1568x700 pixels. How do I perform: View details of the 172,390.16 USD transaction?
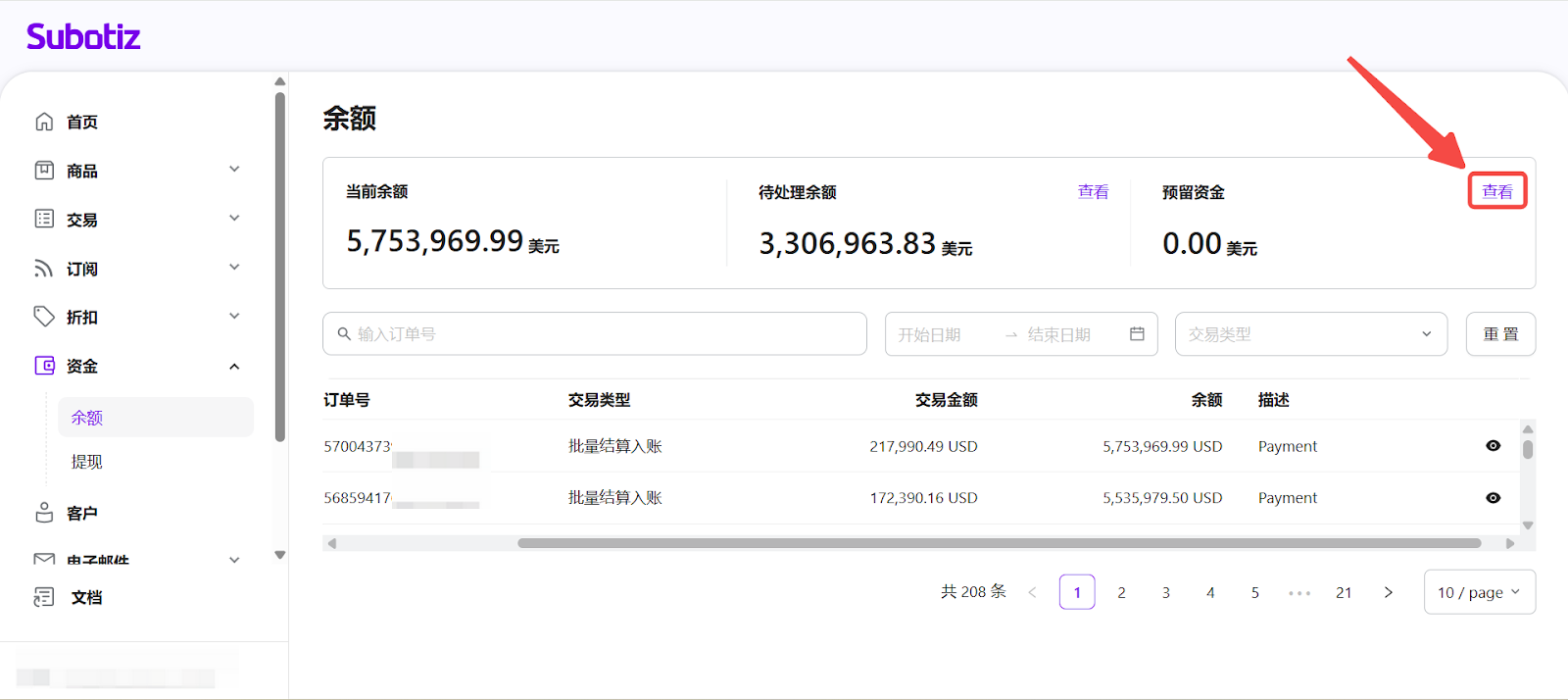[x=1493, y=498]
